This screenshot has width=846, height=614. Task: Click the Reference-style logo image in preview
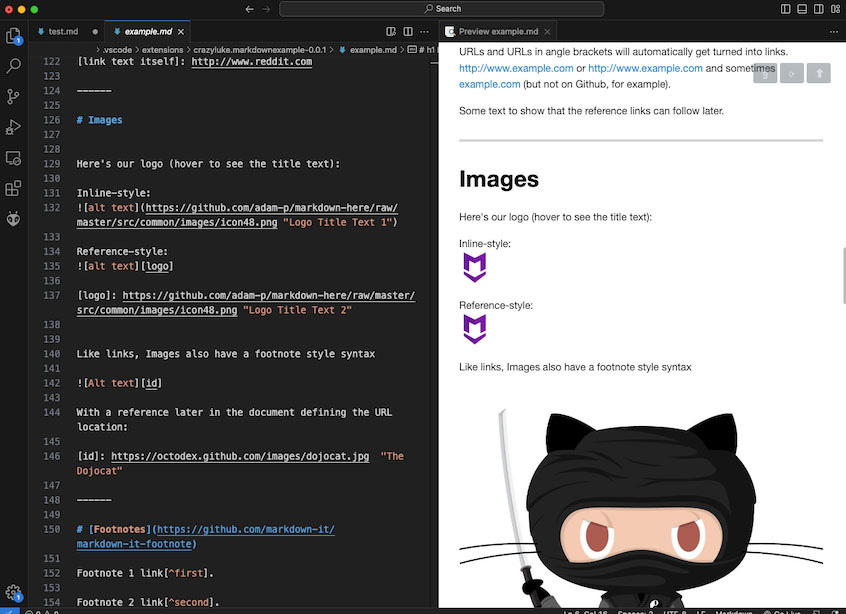[475, 329]
